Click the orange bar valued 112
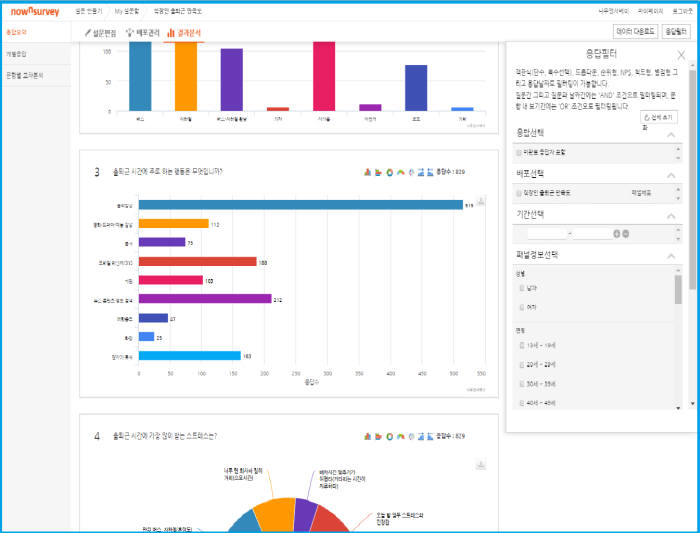This screenshot has width=700, height=533. point(174,224)
